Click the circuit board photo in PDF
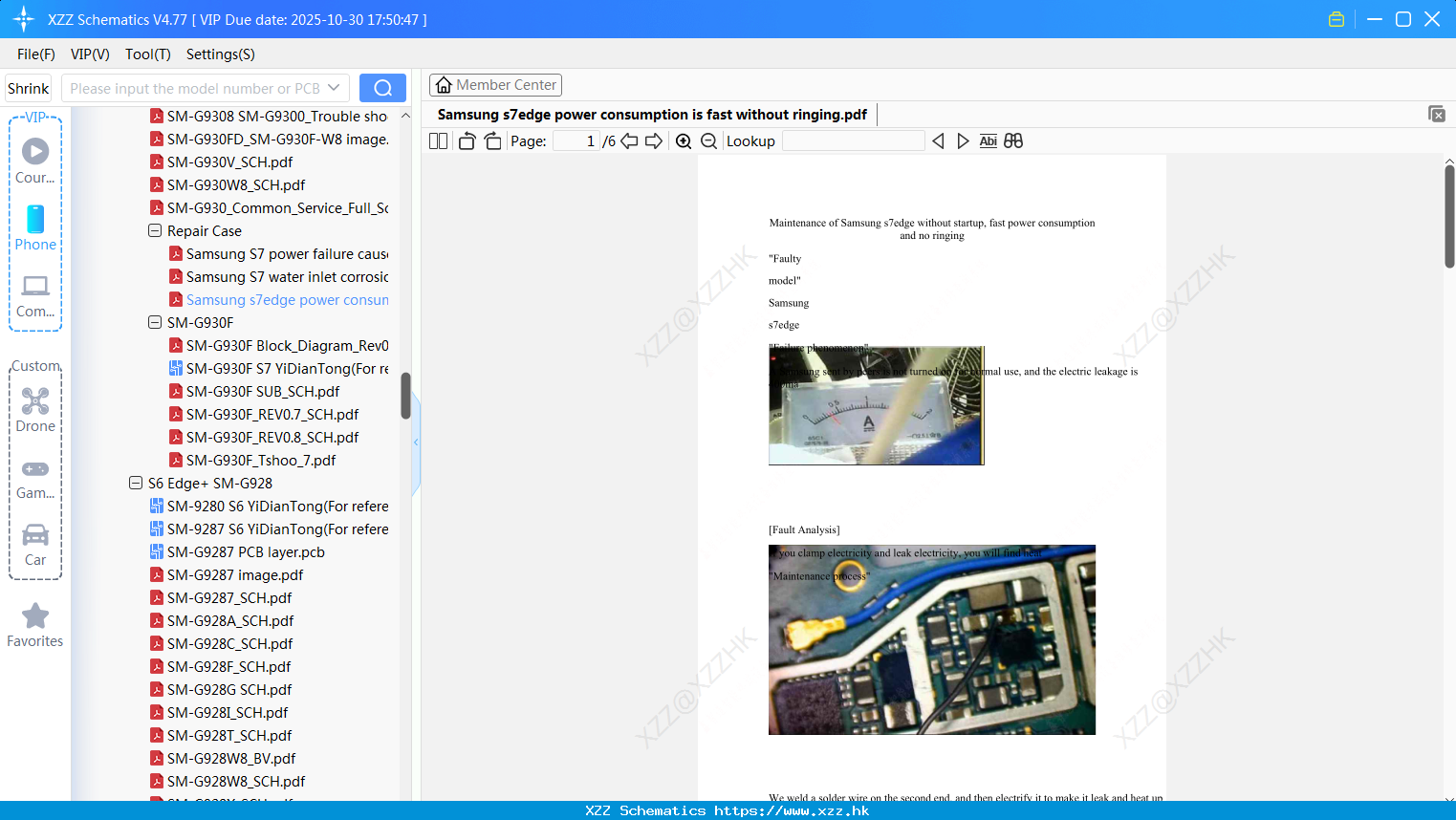The height and width of the screenshot is (820, 1456). pos(932,639)
